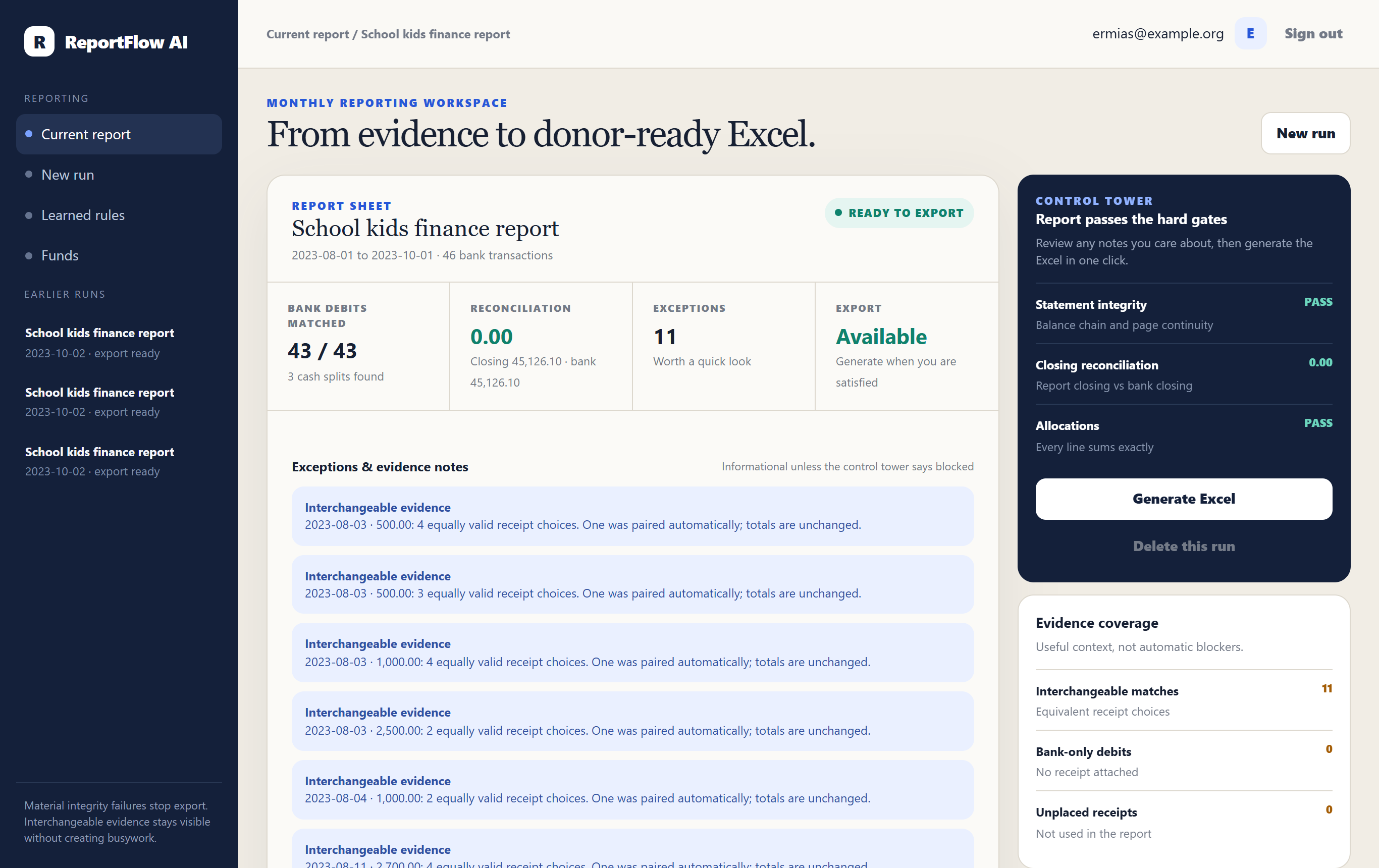Click the Available export status
The width and height of the screenshot is (1379, 868).
coord(881,337)
